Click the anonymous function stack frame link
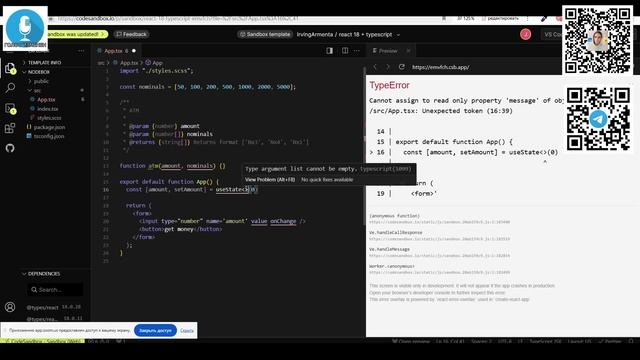Screen dimensions: 640x360 point(440,222)
